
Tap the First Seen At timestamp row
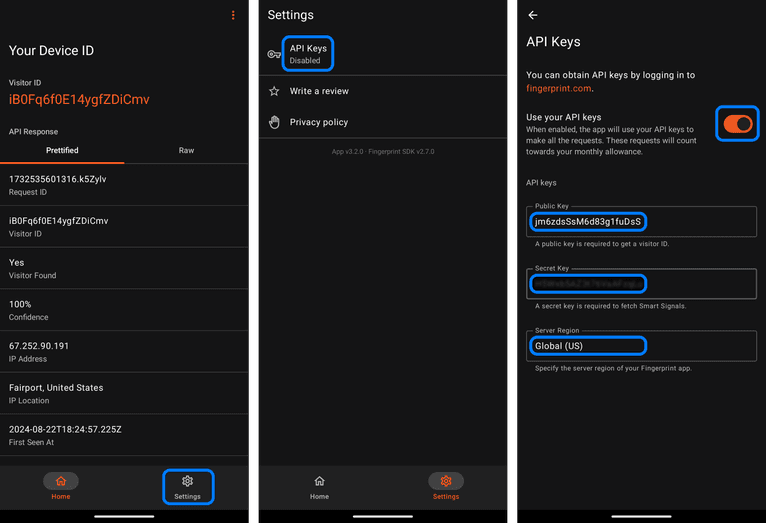(124, 434)
